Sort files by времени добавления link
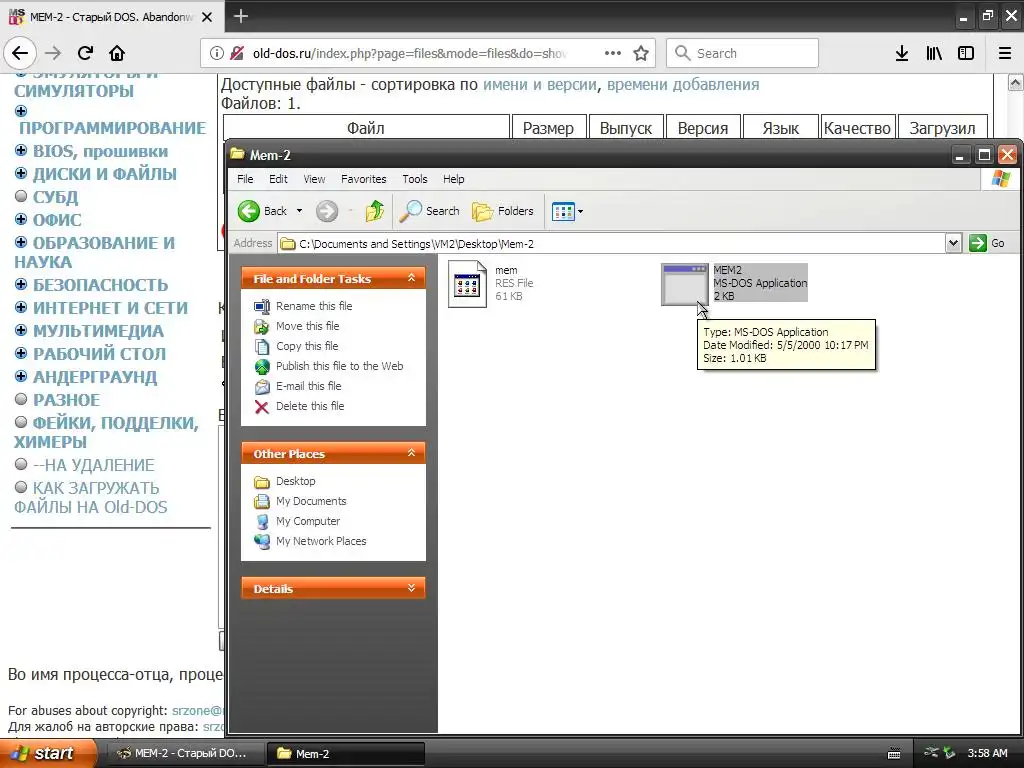1024x768 pixels. pos(683,85)
